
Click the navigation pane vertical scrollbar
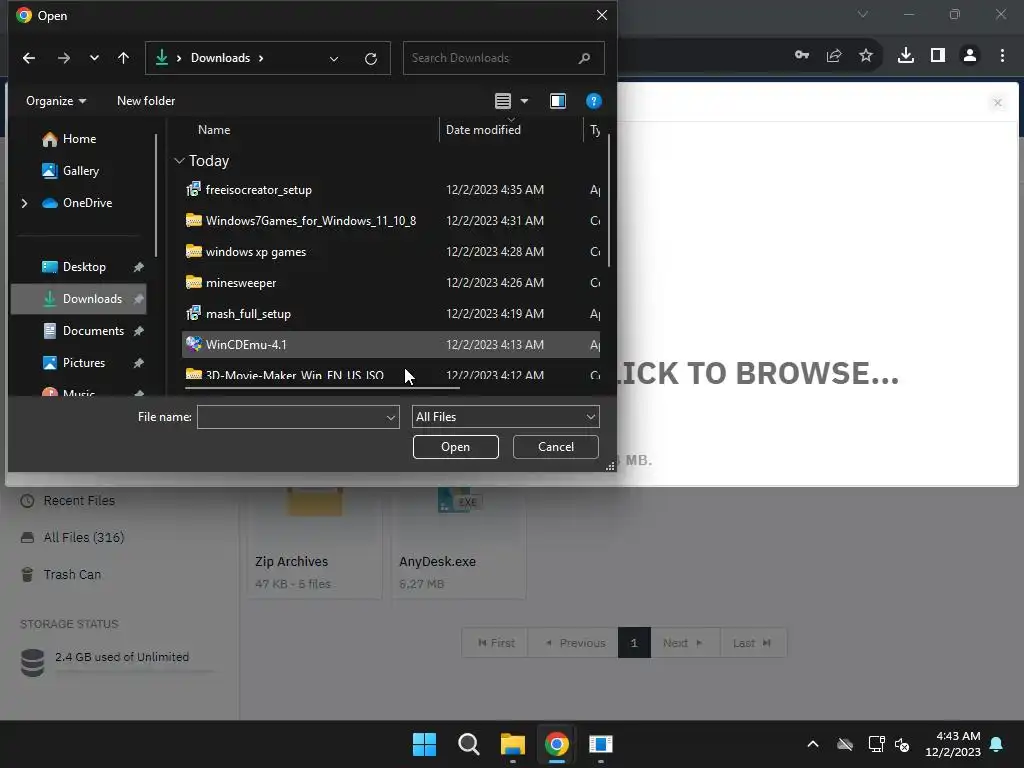156,195
